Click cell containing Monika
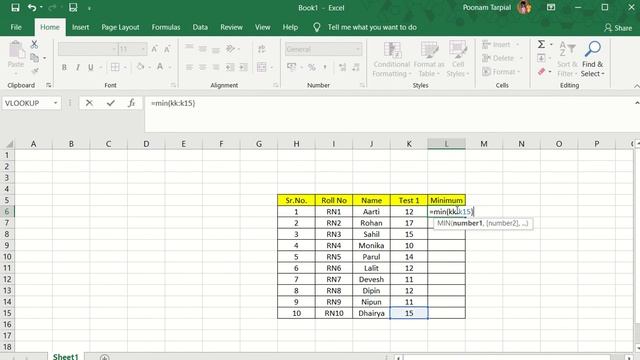Screen dimensions: 640x360 pos(371,245)
